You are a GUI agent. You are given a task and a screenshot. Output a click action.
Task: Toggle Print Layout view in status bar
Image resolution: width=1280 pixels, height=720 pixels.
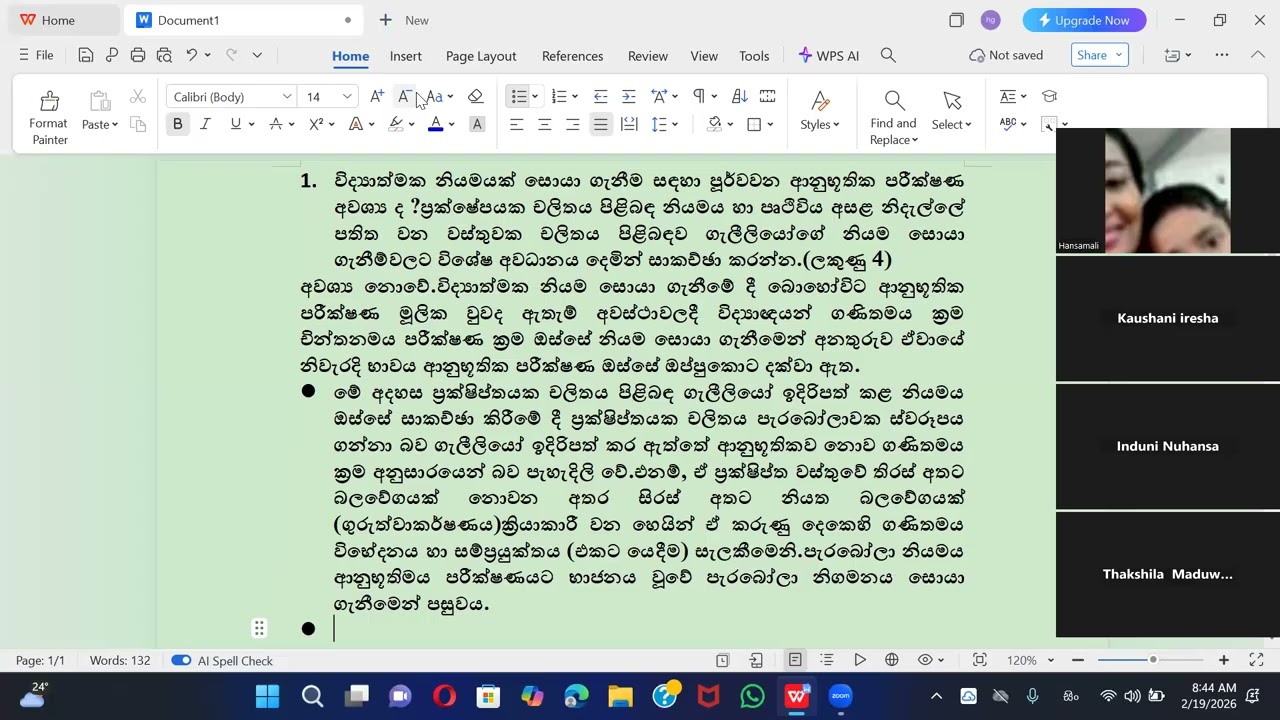coord(795,660)
